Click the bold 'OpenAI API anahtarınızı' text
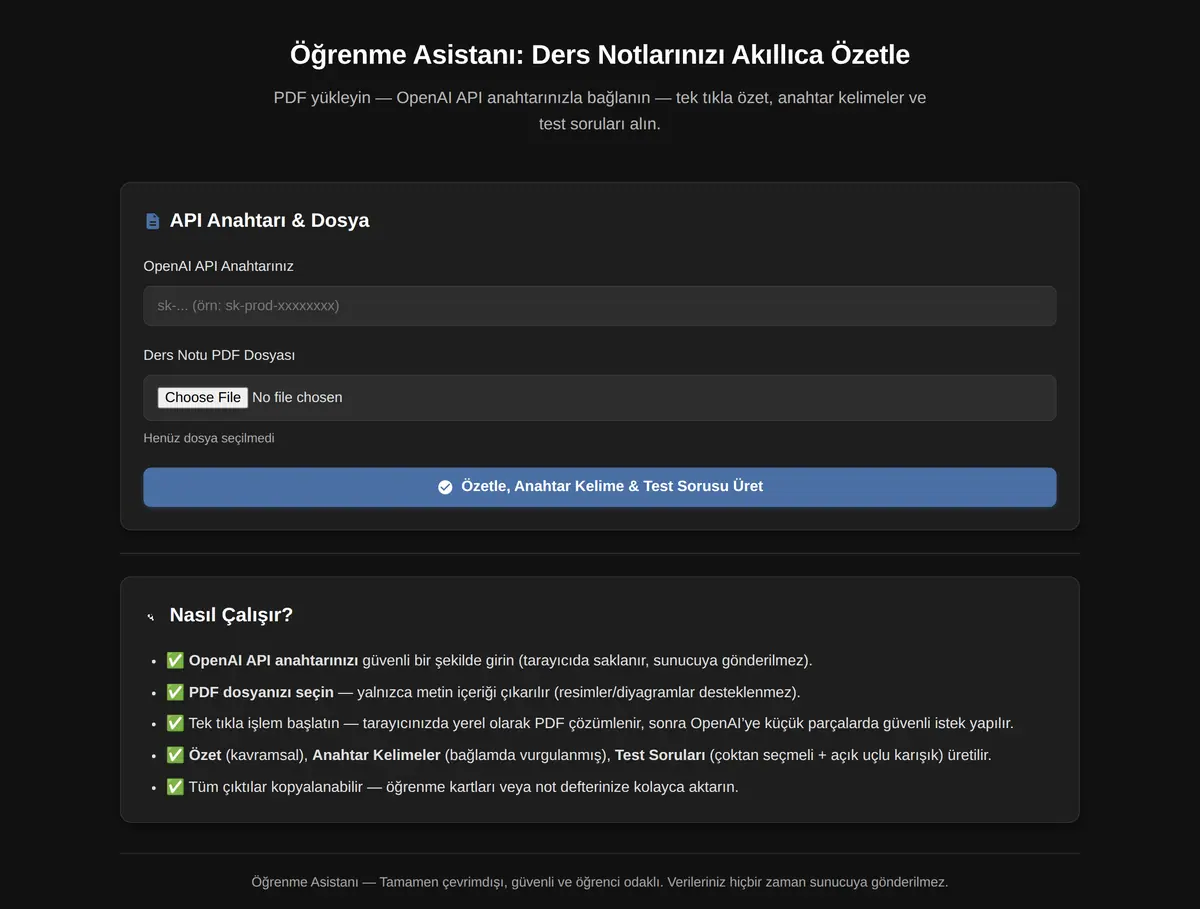 point(273,660)
